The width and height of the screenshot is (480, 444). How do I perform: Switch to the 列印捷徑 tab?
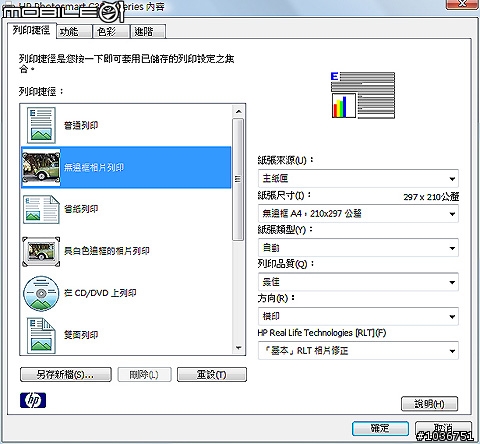point(31,30)
